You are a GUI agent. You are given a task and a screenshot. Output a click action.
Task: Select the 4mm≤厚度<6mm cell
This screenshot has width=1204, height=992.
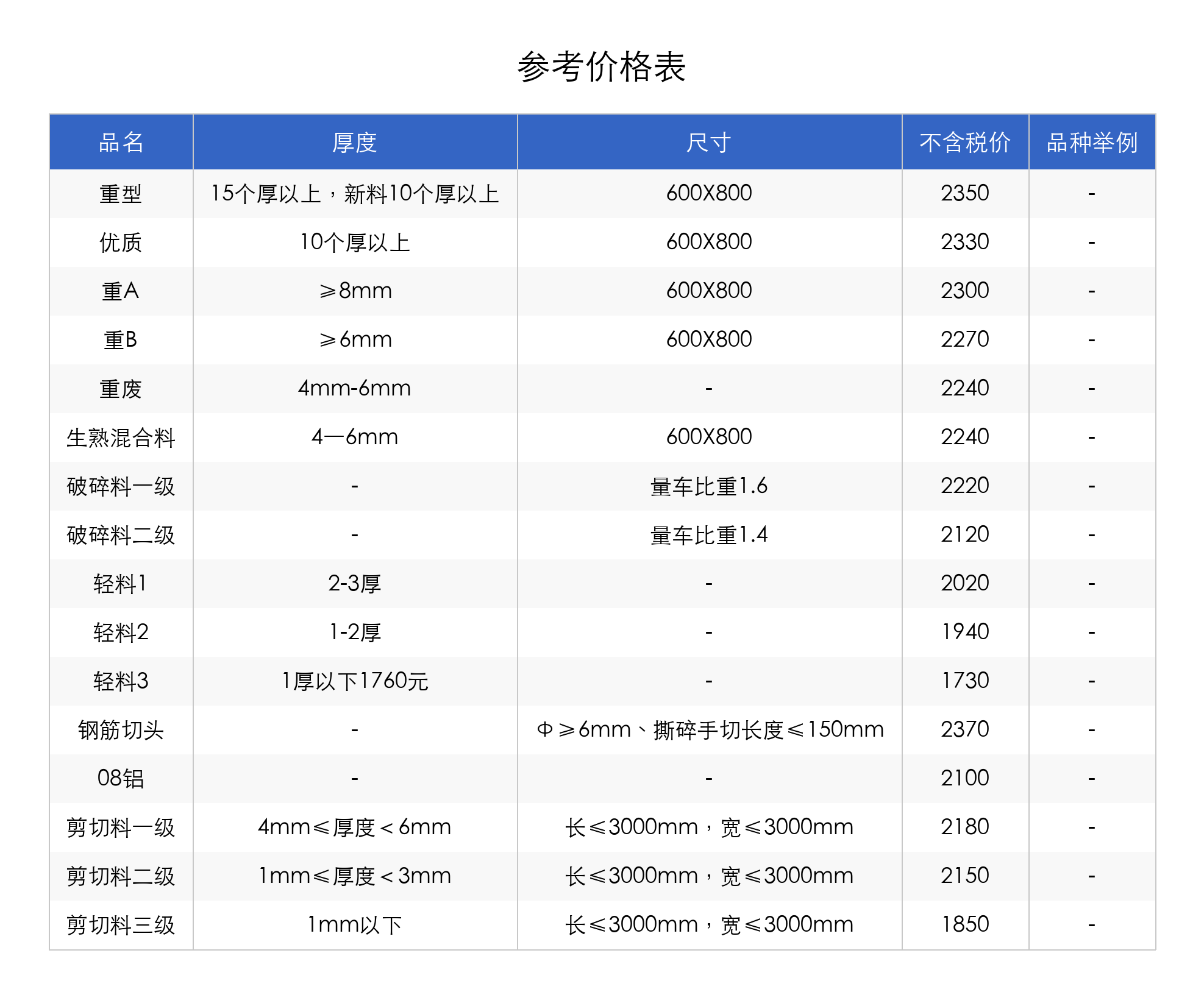click(x=355, y=827)
